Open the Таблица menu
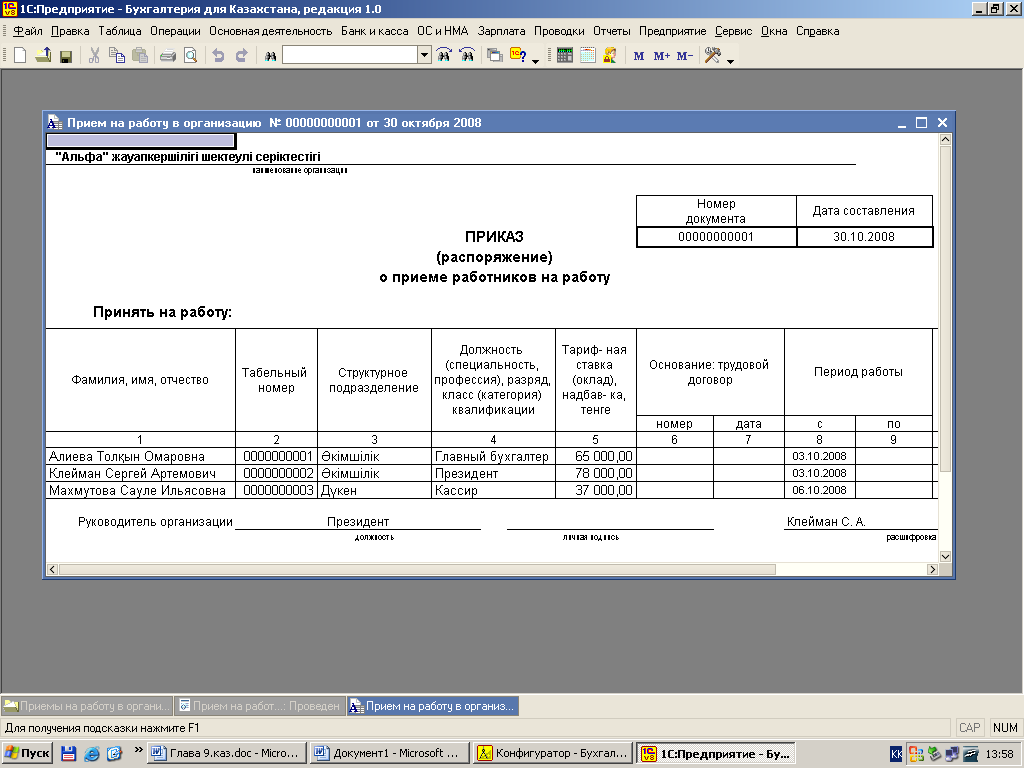Image resolution: width=1024 pixels, height=768 pixels. [120, 31]
